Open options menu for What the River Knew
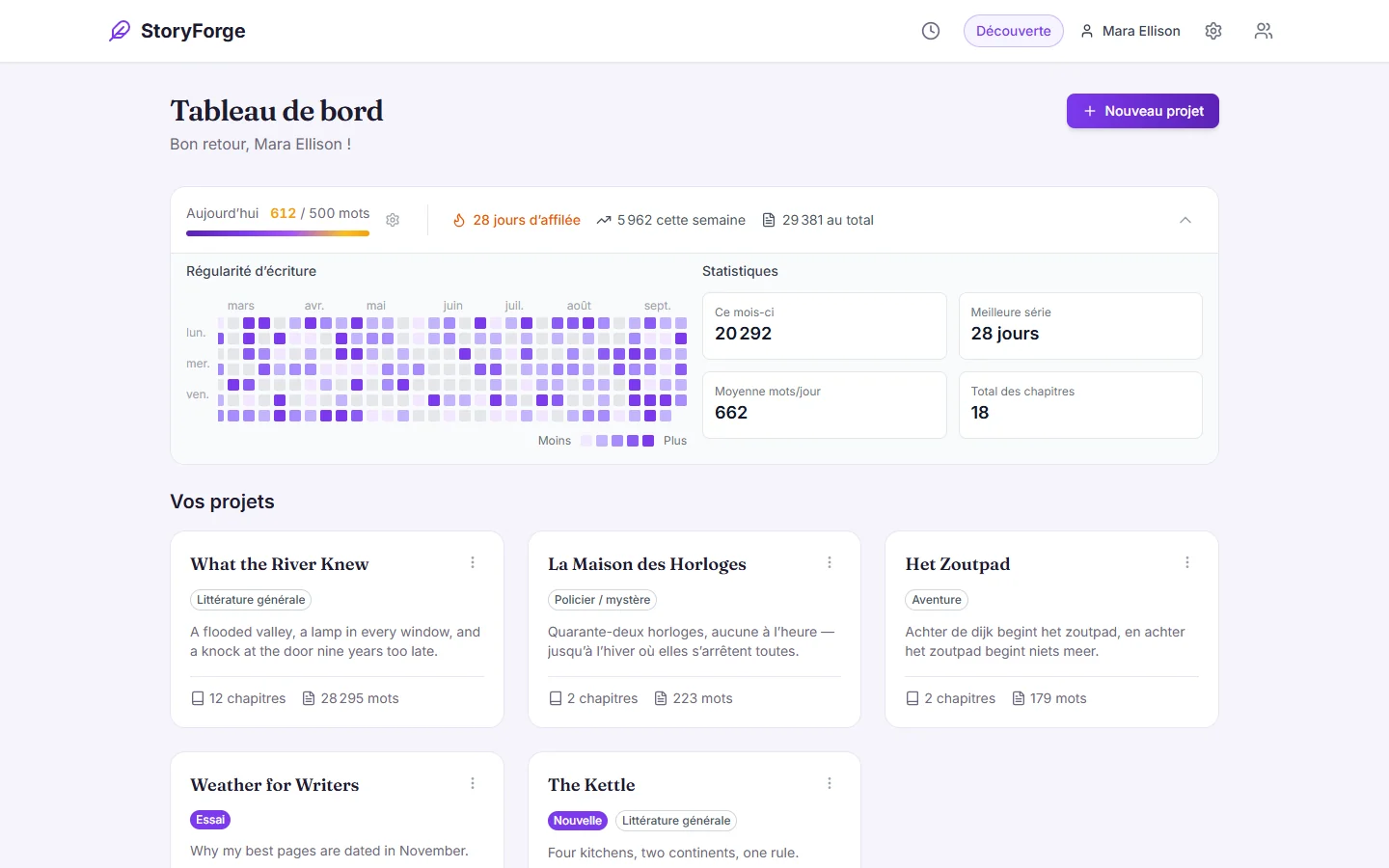 tap(473, 562)
